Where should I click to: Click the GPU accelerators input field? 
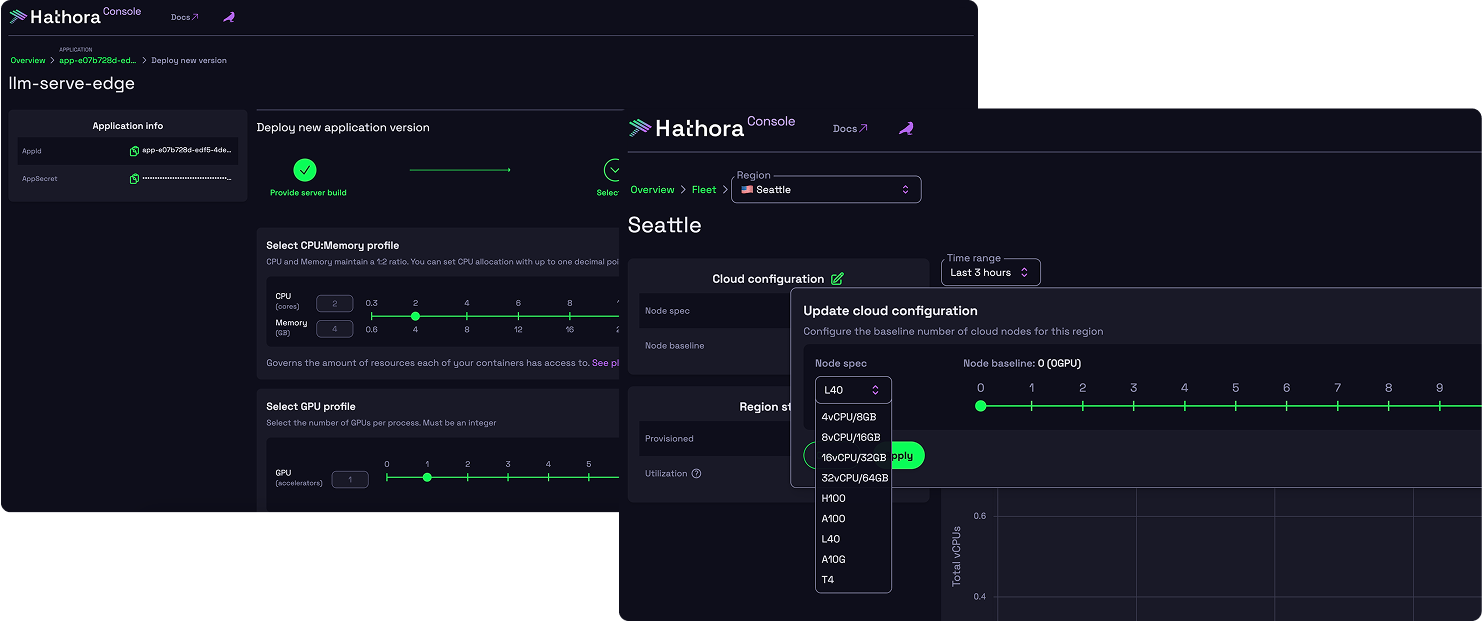pos(350,480)
